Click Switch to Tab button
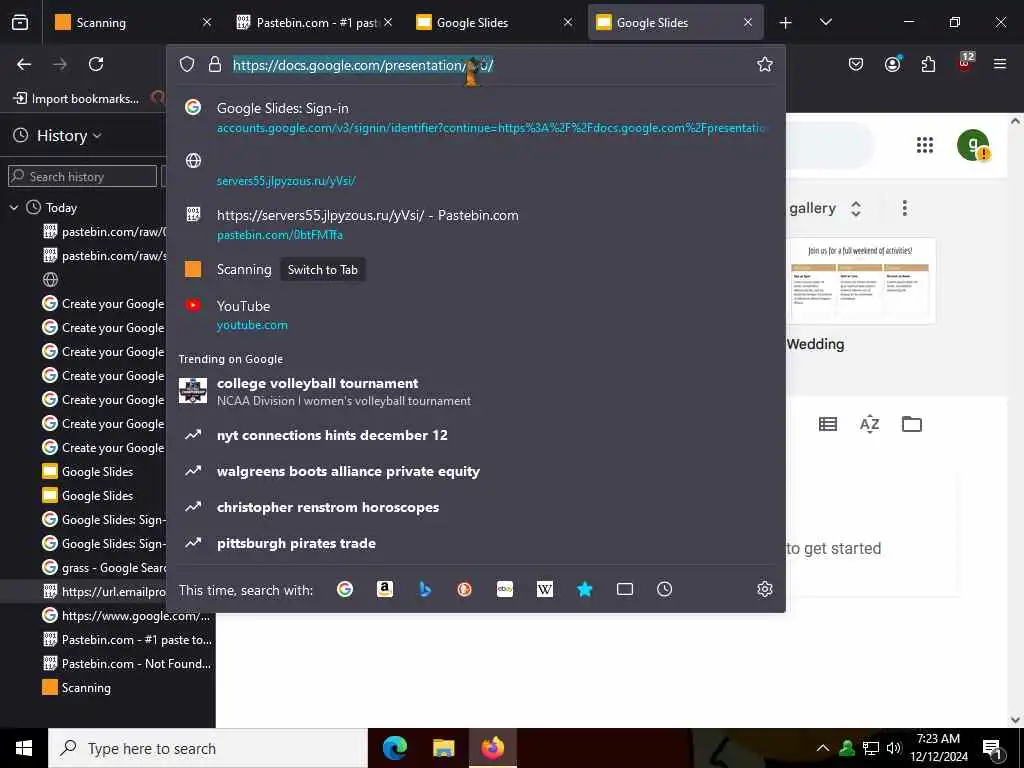 pyautogui.click(x=323, y=270)
